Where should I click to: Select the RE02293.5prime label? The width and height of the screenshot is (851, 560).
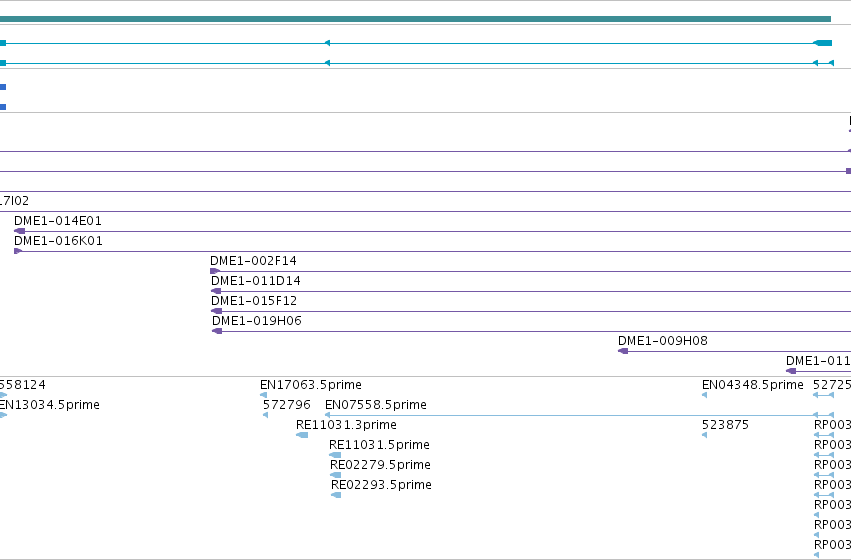[x=382, y=485]
